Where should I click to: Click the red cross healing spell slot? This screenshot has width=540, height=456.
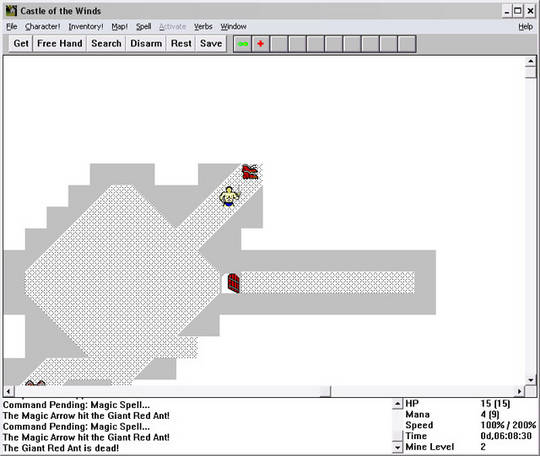coord(261,44)
